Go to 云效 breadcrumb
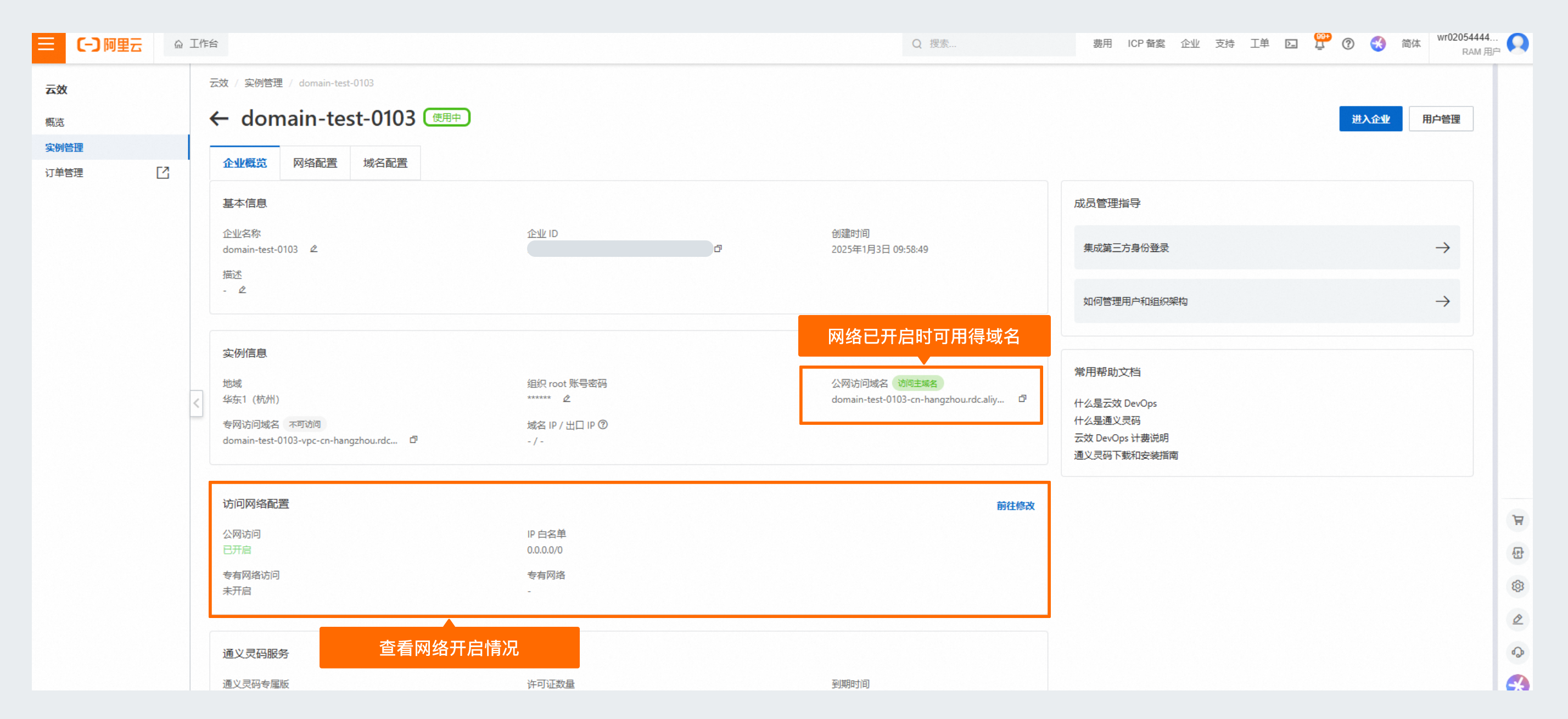1568x719 pixels. (x=219, y=83)
